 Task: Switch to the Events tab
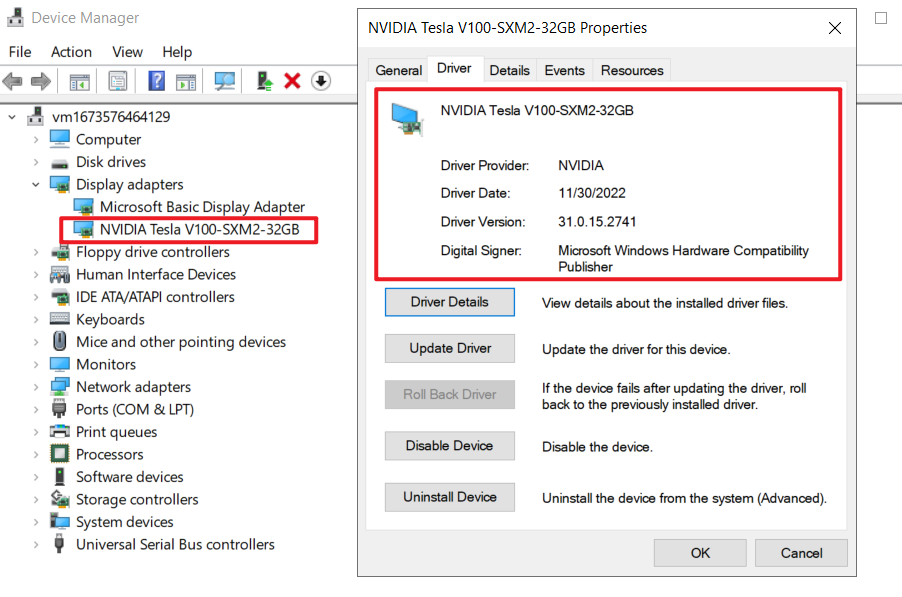(x=564, y=70)
